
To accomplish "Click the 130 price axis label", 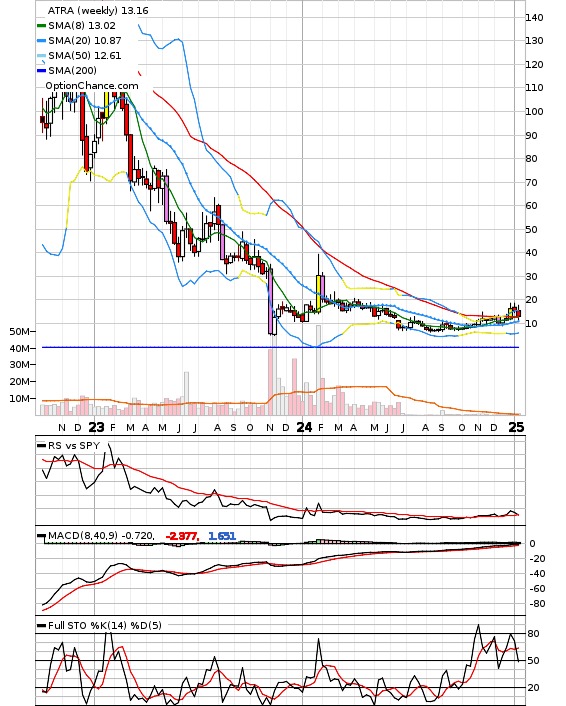I will click(x=534, y=41).
